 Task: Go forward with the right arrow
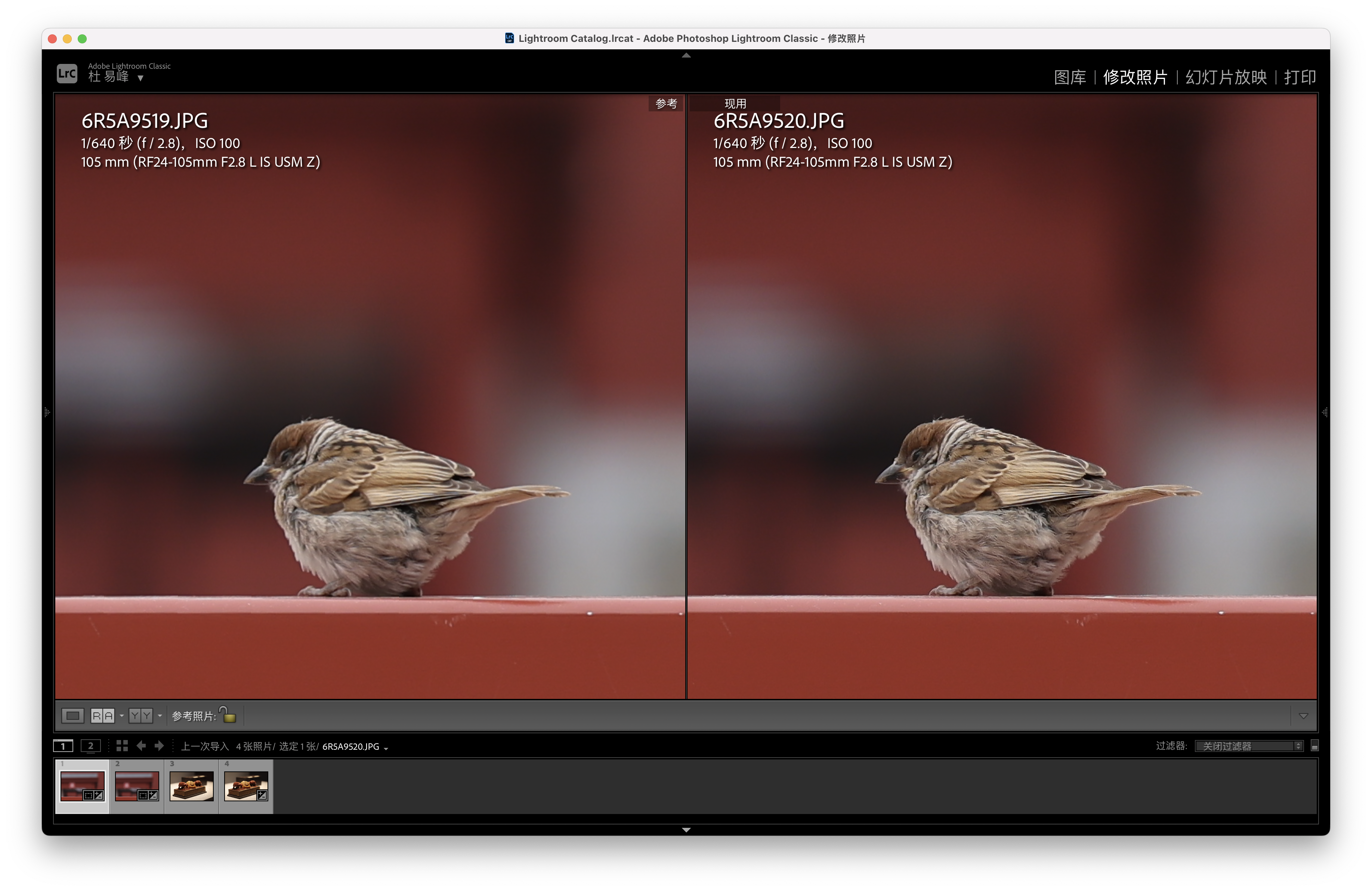[x=159, y=746]
